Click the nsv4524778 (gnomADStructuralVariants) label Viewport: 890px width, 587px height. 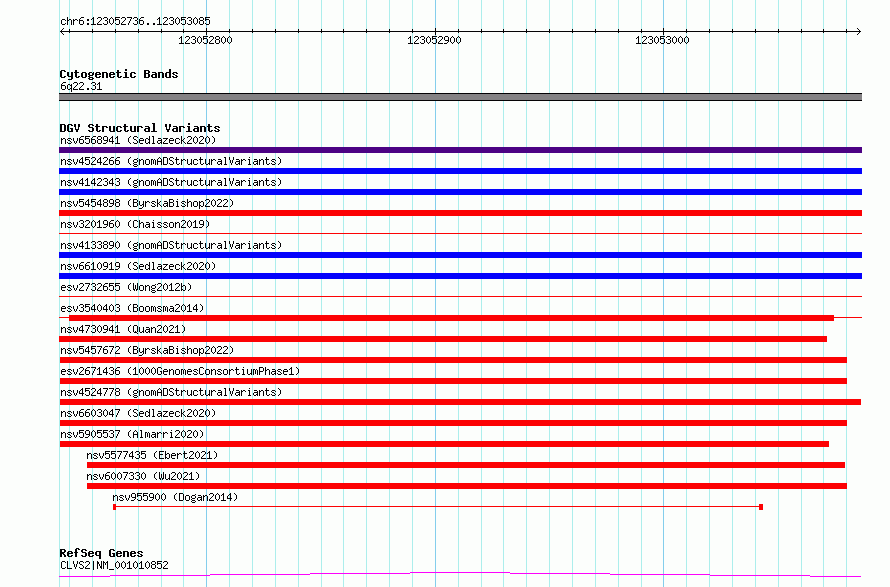click(x=171, y=392)
